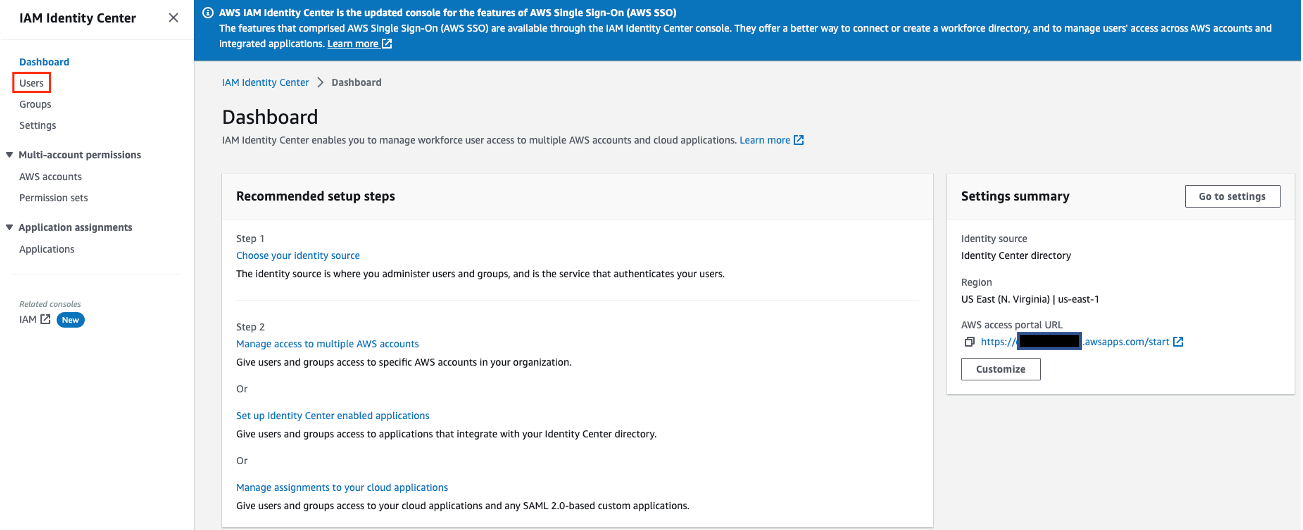Open Choose your identity source link

(298, 256)
